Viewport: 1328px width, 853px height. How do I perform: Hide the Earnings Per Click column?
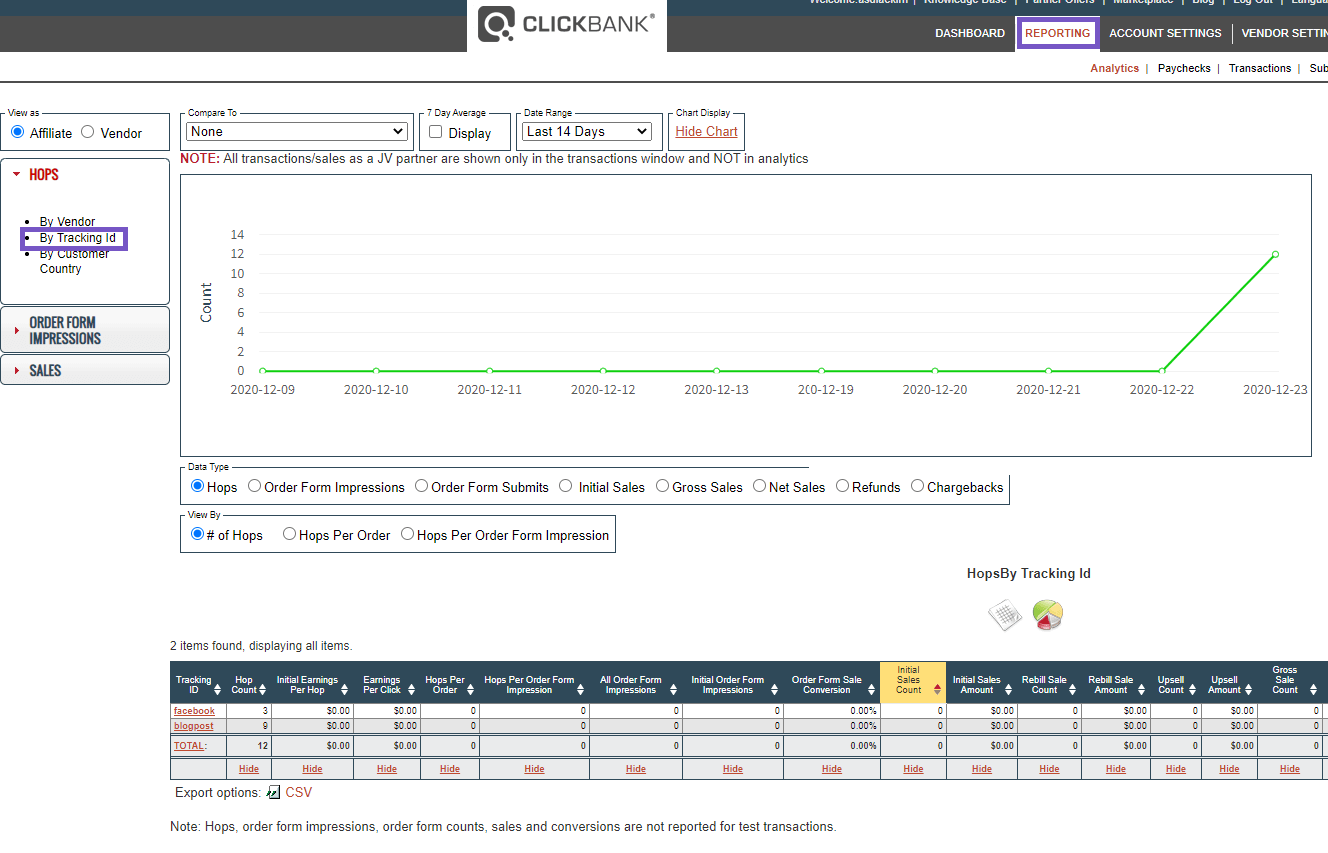387,769
